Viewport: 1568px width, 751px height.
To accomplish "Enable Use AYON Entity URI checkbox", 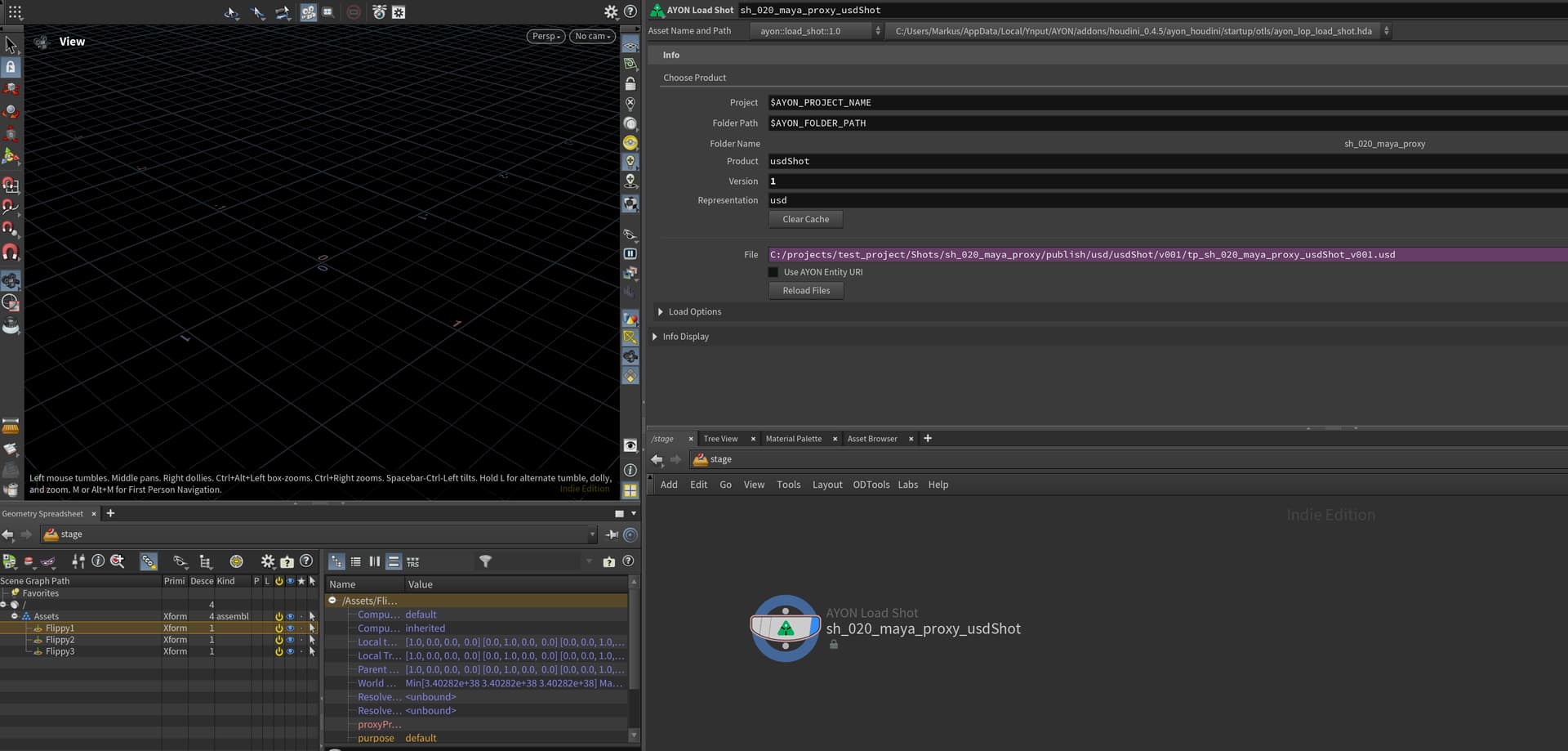I will pos(773,272).
